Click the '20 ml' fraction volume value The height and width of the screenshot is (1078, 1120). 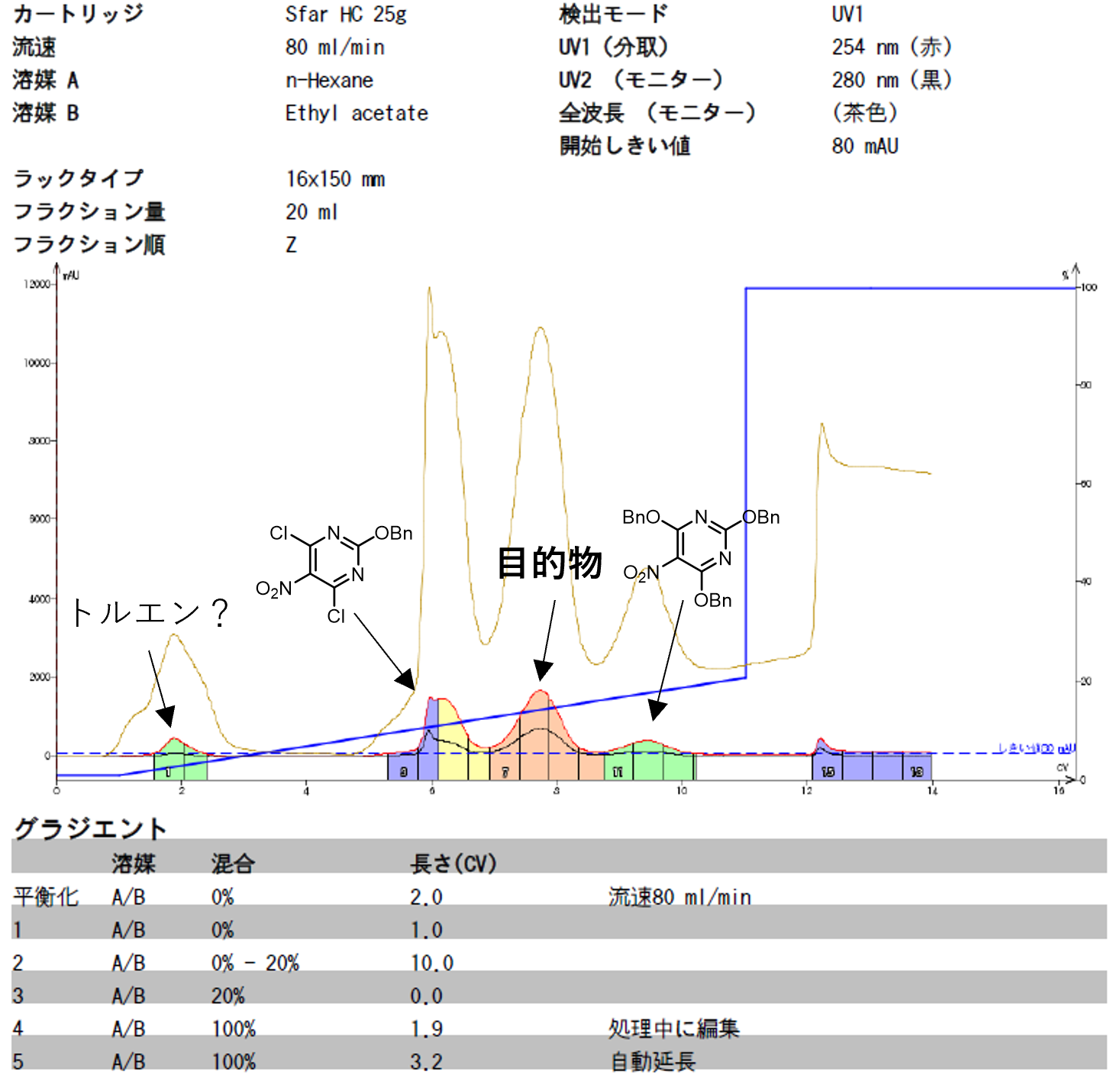click(311, 212)
